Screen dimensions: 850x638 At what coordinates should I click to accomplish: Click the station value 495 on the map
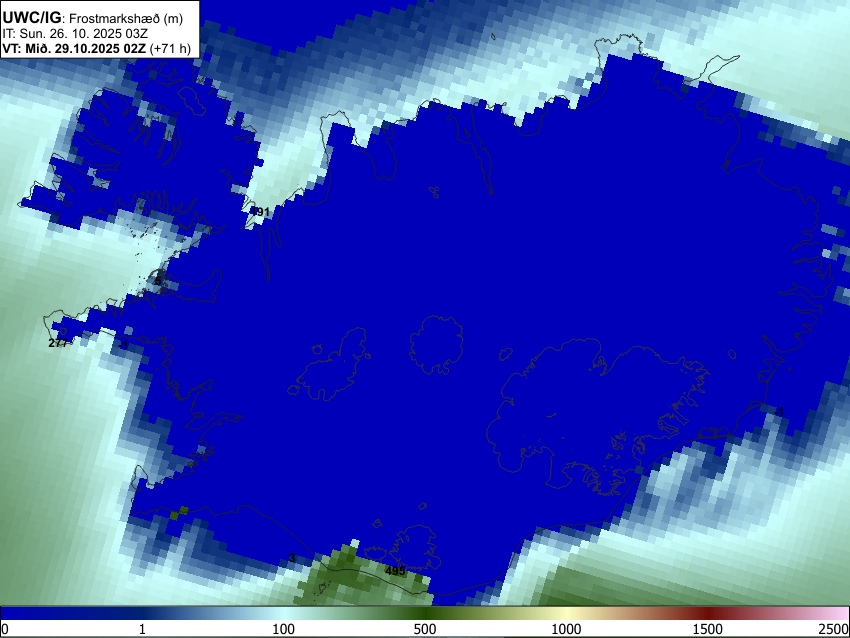(x=395, y=571)
